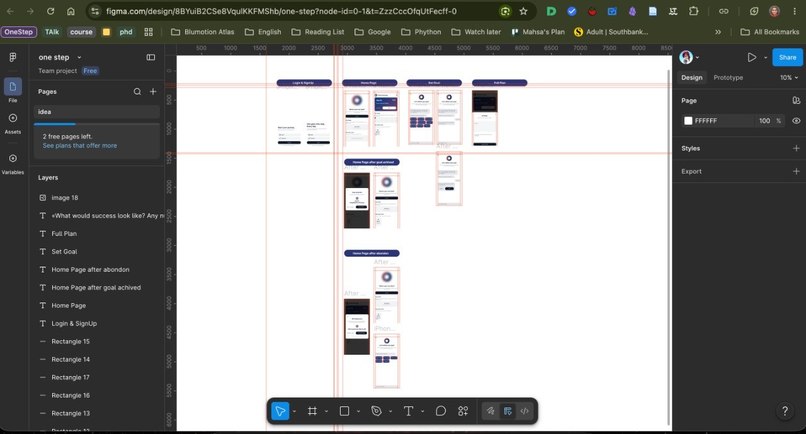Switch to the Design tab

[691, 78]
